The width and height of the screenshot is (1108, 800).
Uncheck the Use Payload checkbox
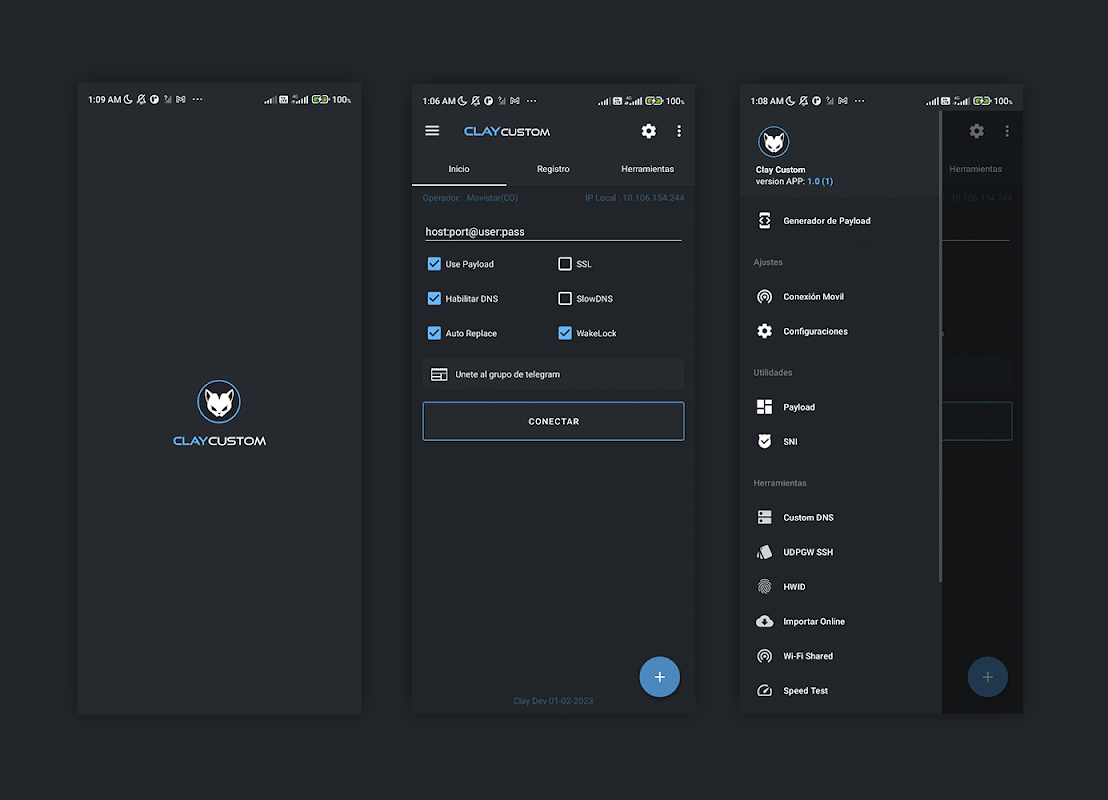(434, 264)
